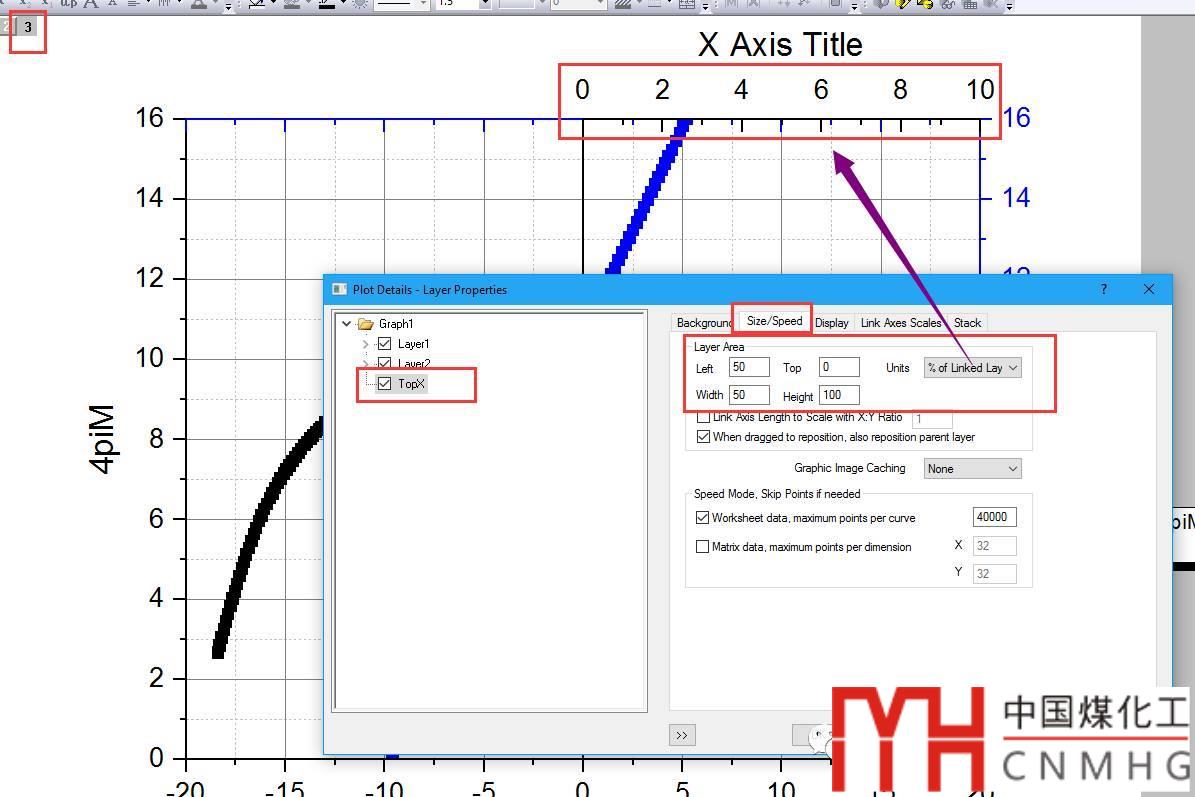Screen dimensions: 1195x797
Task: Select the Layer1 tree item
Action: point(413,344)
